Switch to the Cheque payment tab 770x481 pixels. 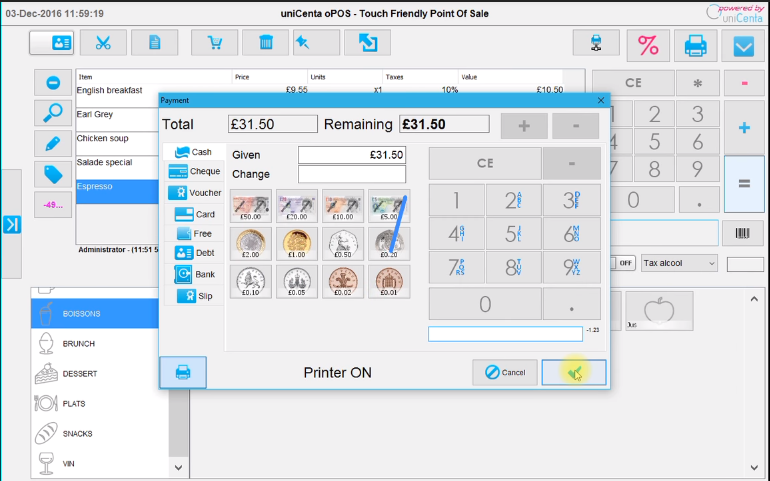click(196, 171)
